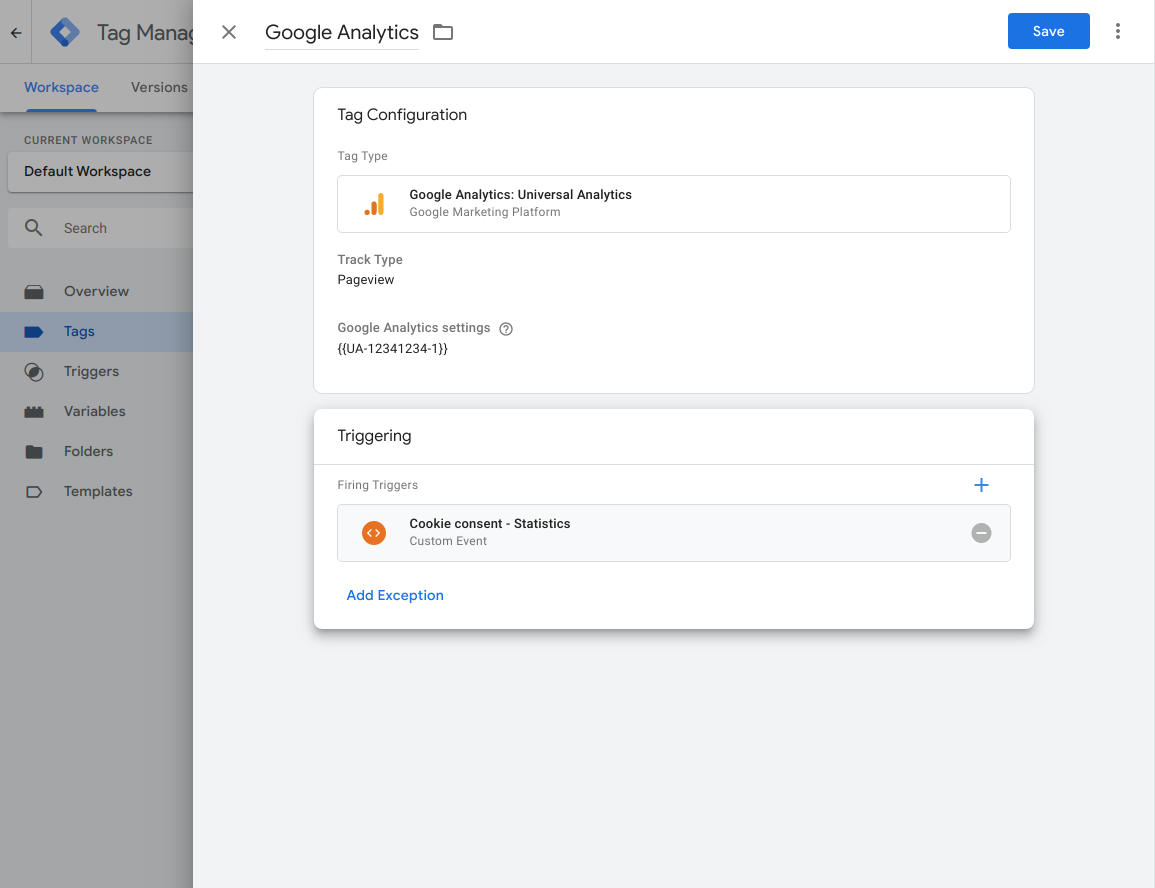Open Tags in the sidebar
The width and height of the screenshot is (1155, 888).
(96, 331)
